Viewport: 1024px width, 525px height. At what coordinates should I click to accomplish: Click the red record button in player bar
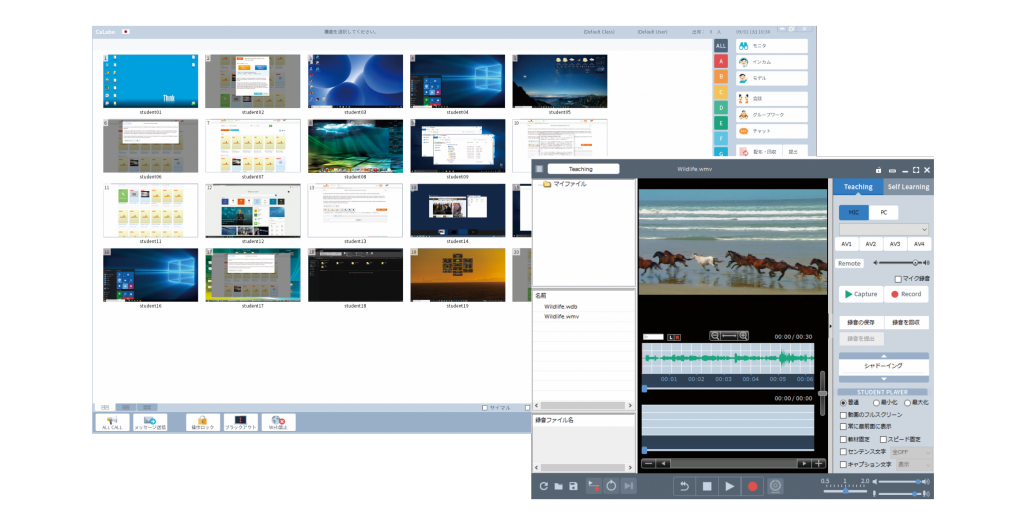point(752,486)
